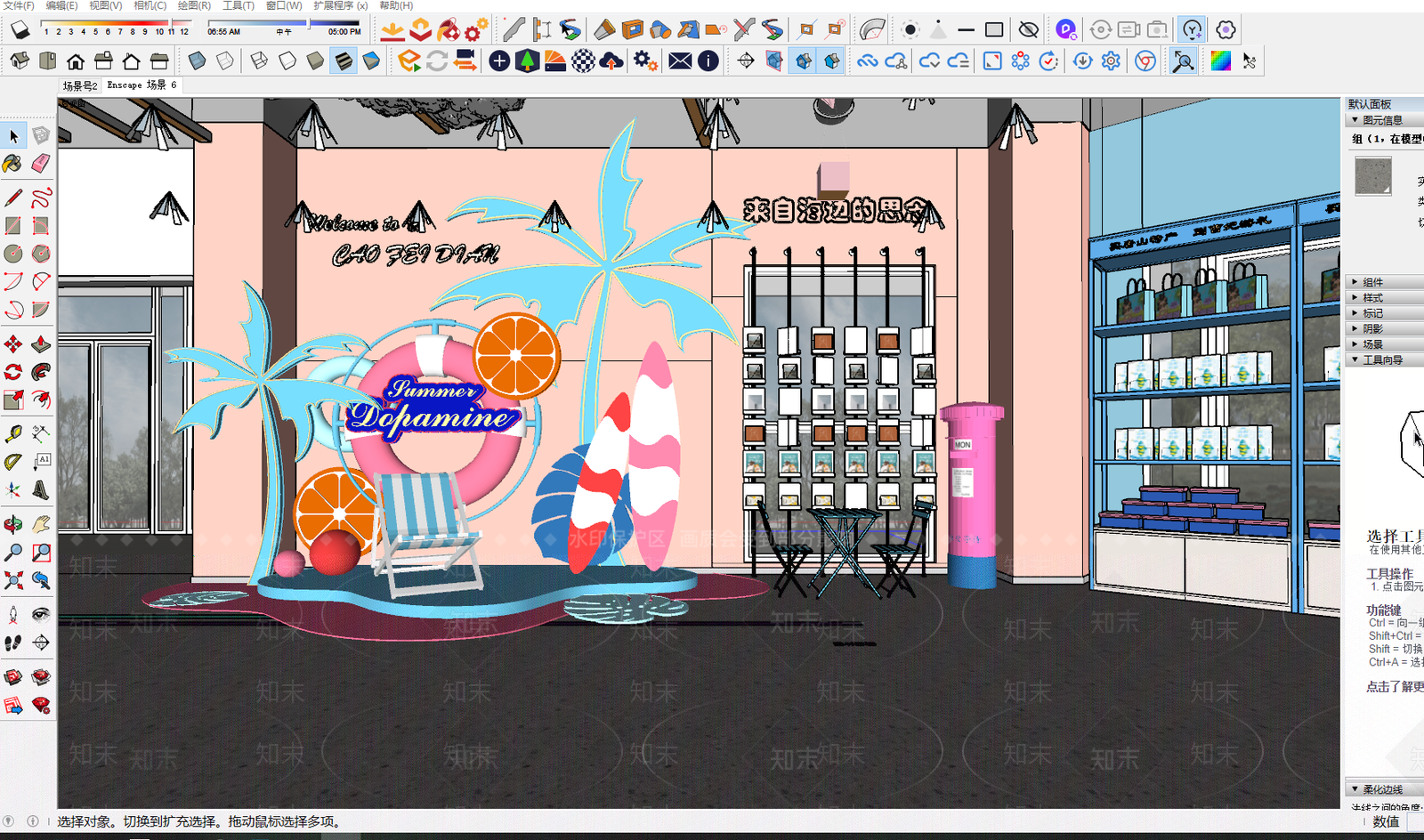
Task: Toggle section fill display button
Action: click(832, 61)
